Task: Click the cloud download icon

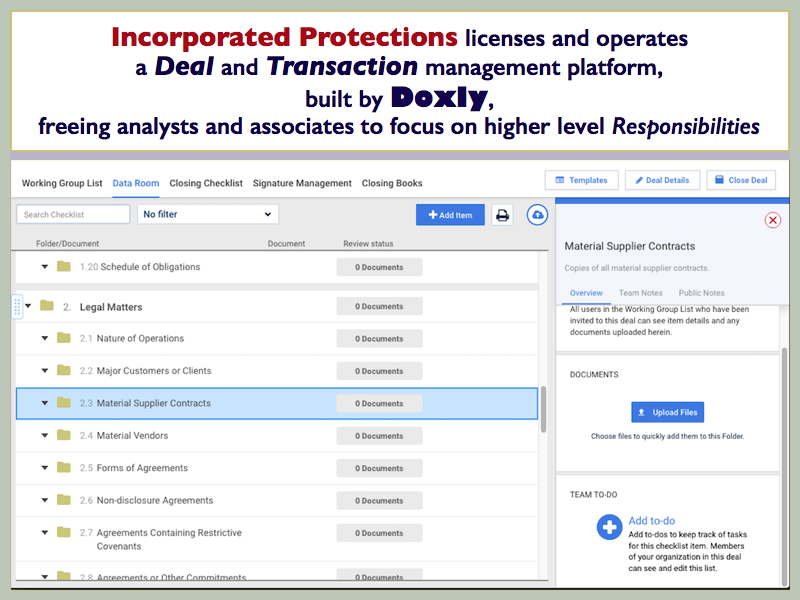Action: (537, 215)
